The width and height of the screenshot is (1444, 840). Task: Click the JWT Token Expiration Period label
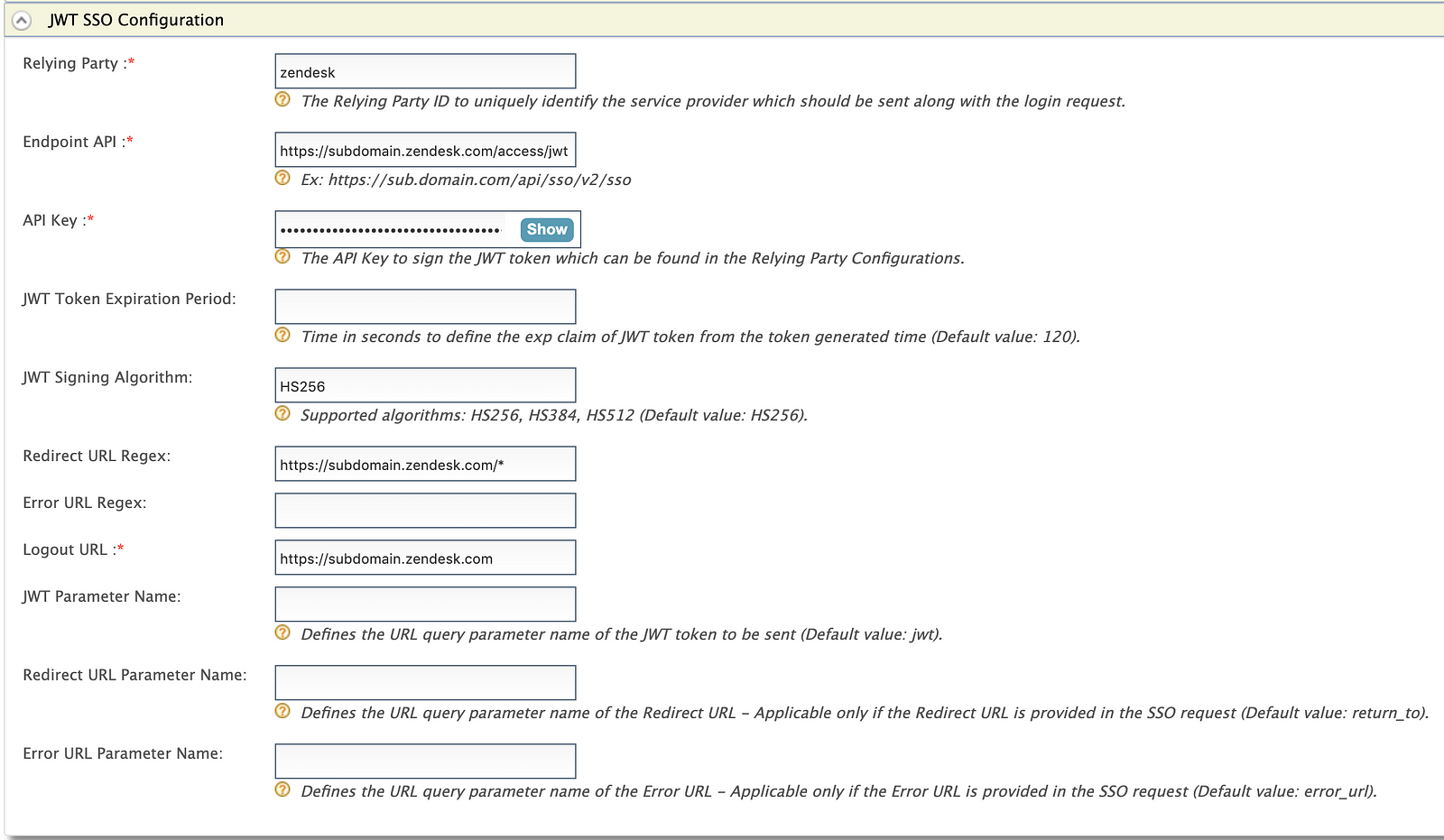click(129, 299)
